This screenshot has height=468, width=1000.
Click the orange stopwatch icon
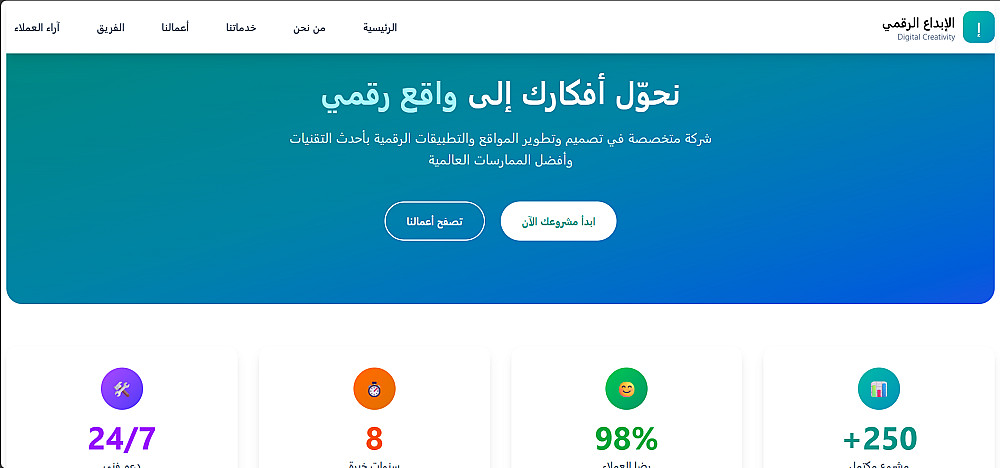[x=374, y=389]
